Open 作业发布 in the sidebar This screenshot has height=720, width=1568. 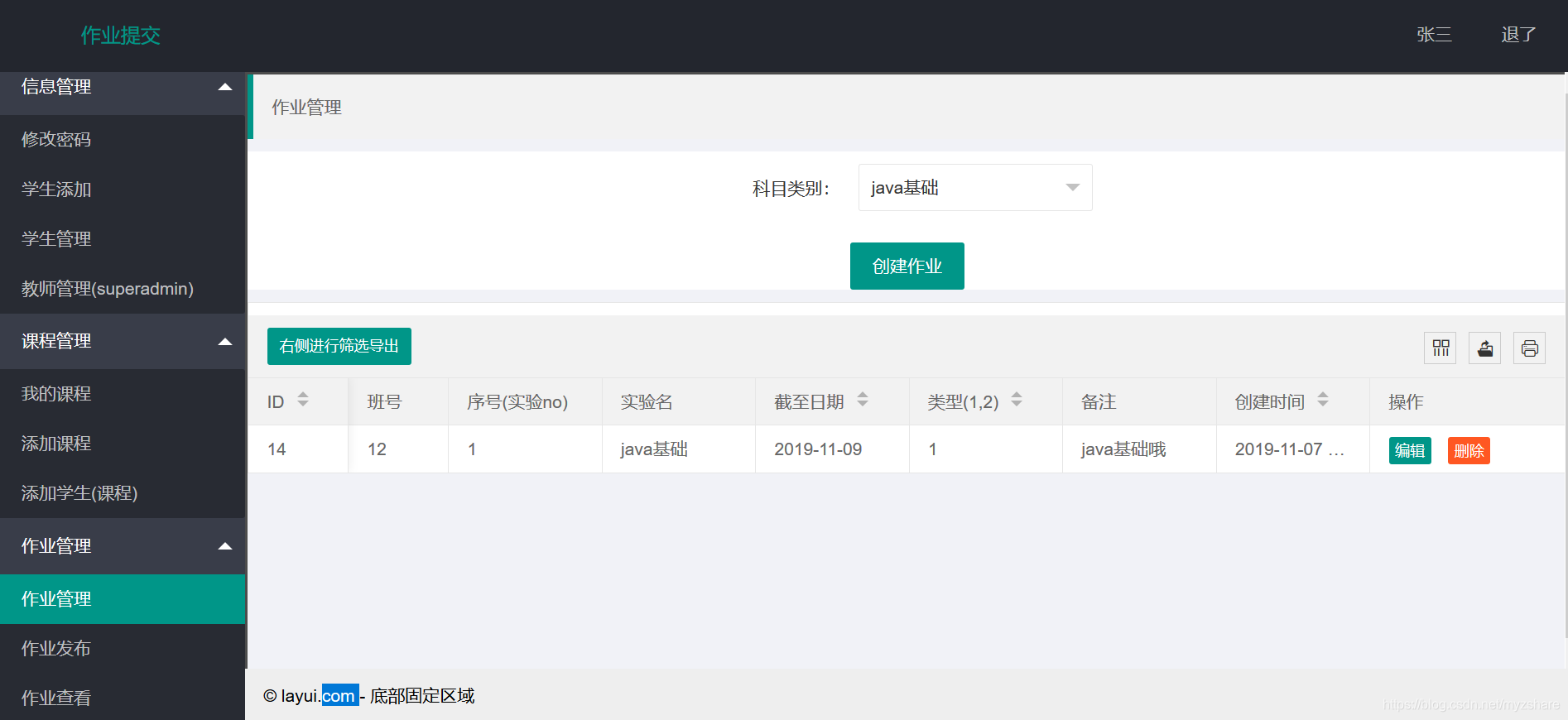(123, 649)
